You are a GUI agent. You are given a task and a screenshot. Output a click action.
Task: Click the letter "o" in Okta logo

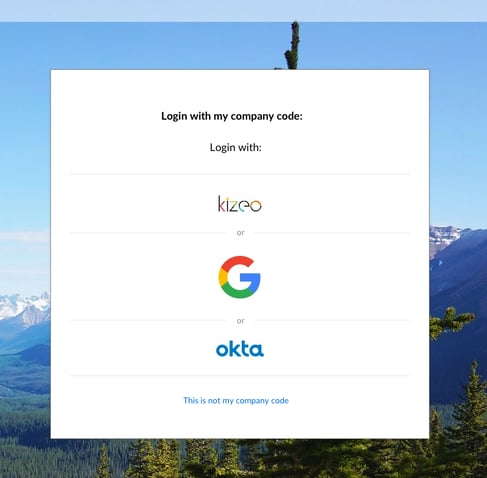click(222, 350)
